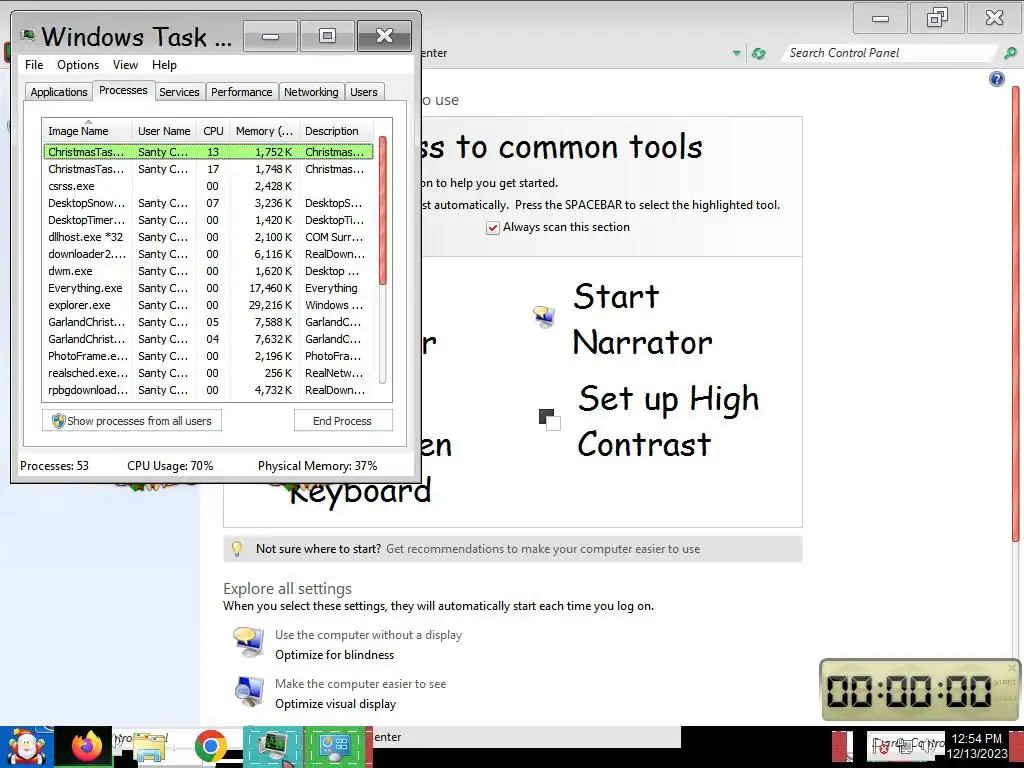Open the Start Narrator link

click(642, 319)
